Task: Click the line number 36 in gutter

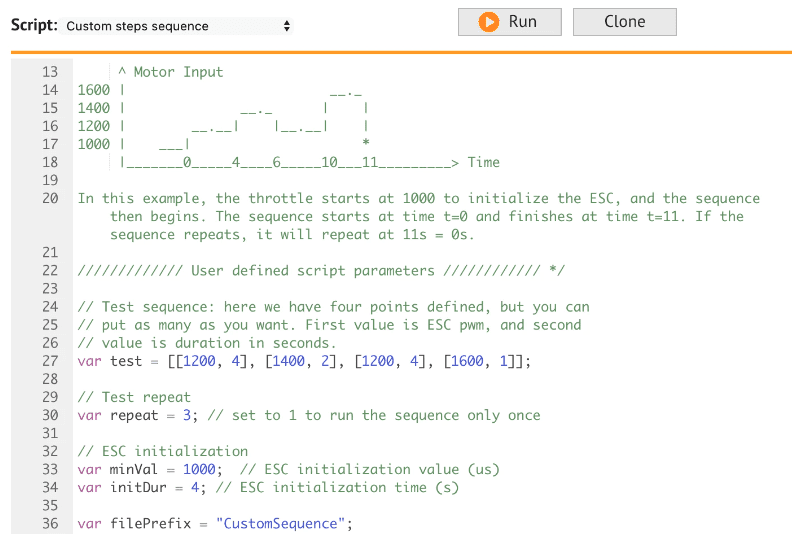Action: tap(50, 524)
